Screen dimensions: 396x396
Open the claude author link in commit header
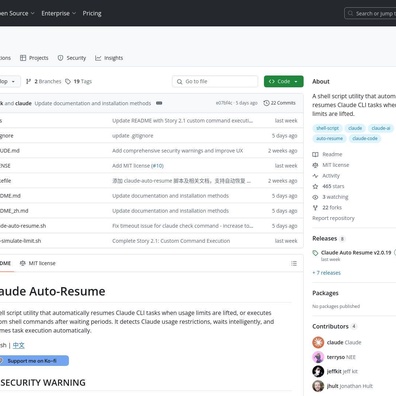coord(23,103)
